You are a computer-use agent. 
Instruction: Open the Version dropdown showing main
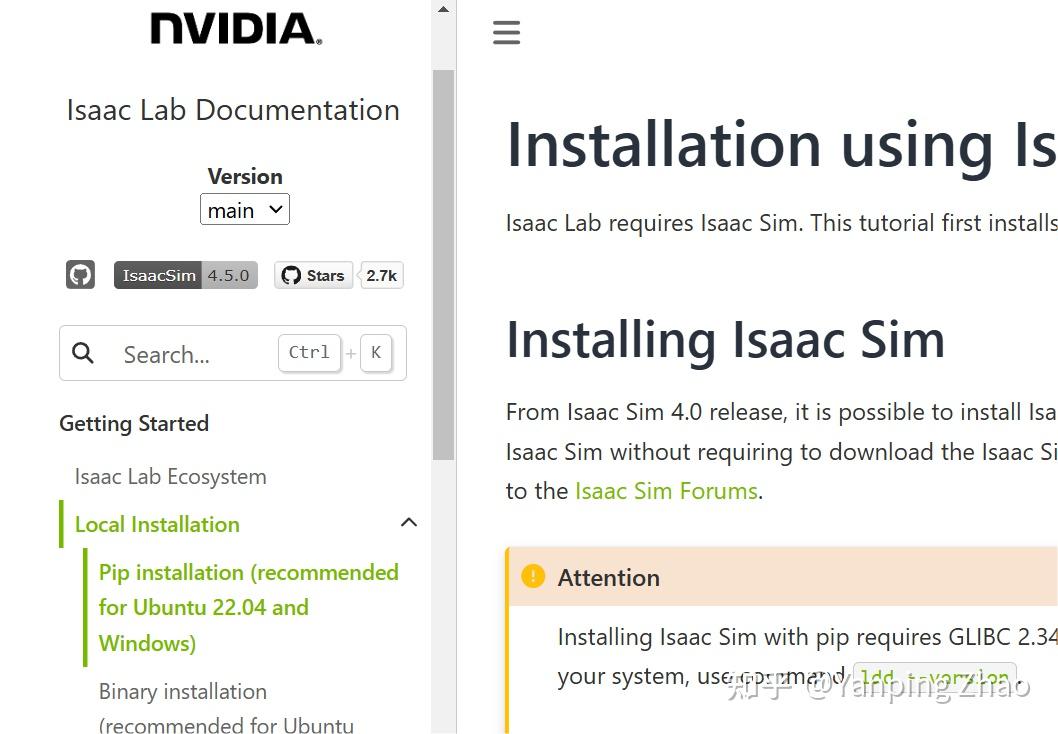click(244, 209)
